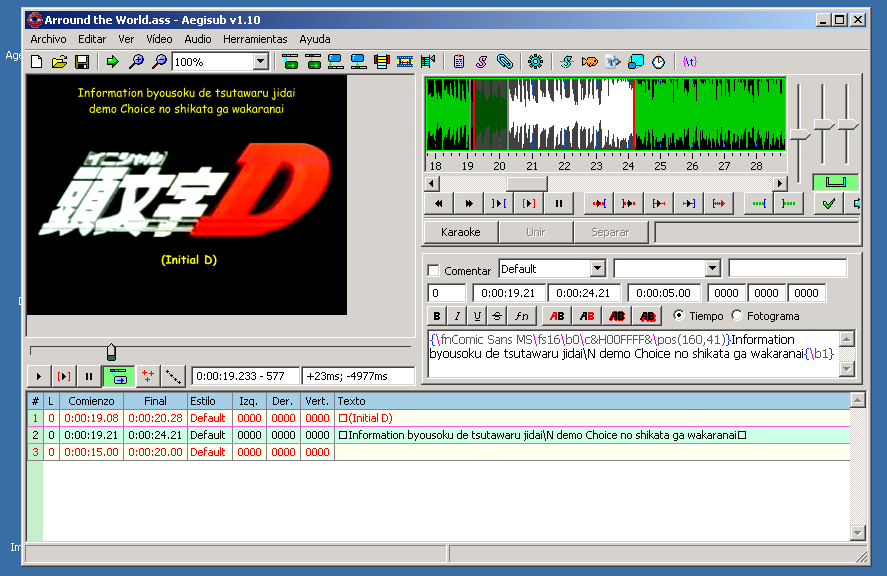Viewport: 887px width, 576px height.
Task: Click the duration field 0:00:05.00
Action: coord(664,293)
